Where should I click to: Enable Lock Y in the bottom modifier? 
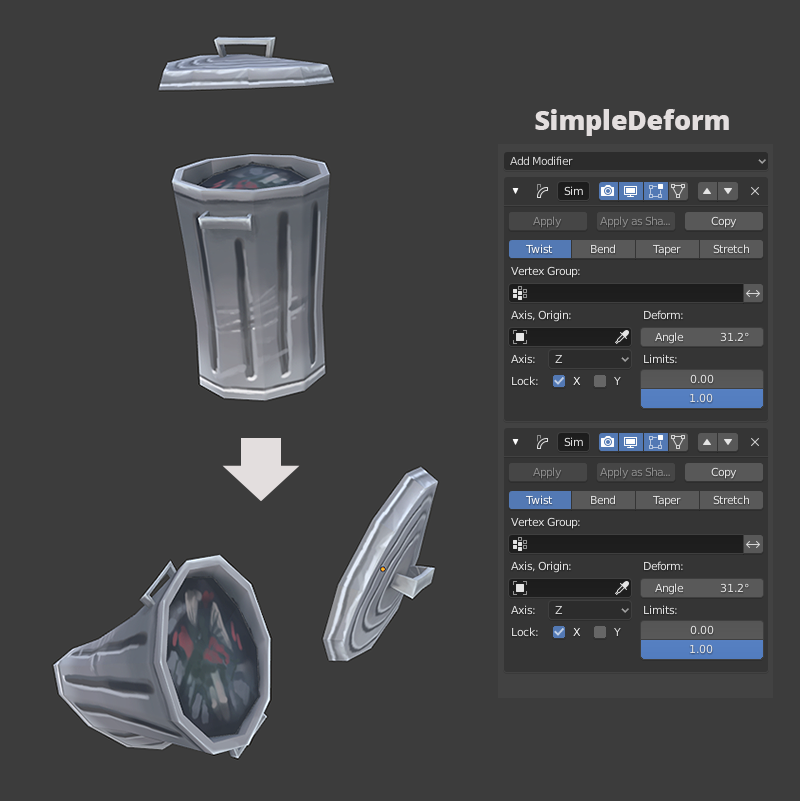600,632
